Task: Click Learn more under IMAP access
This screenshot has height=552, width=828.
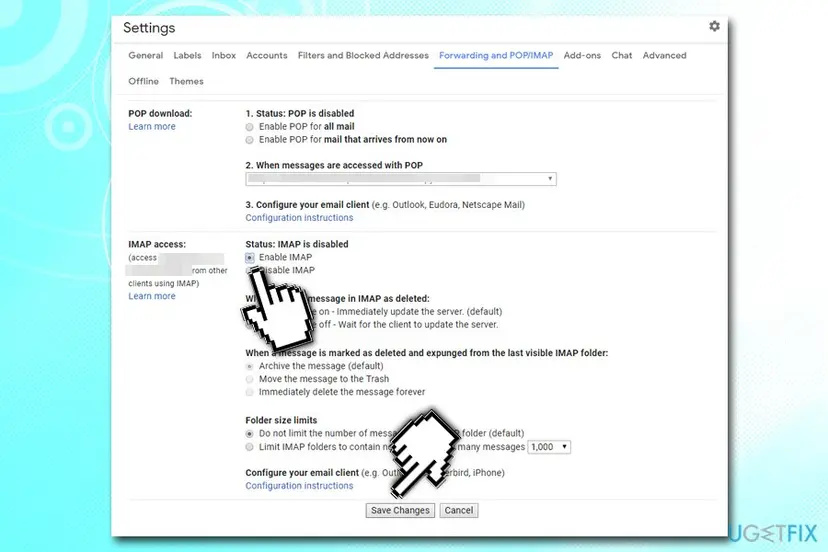Action: click(x=152, y=296)
